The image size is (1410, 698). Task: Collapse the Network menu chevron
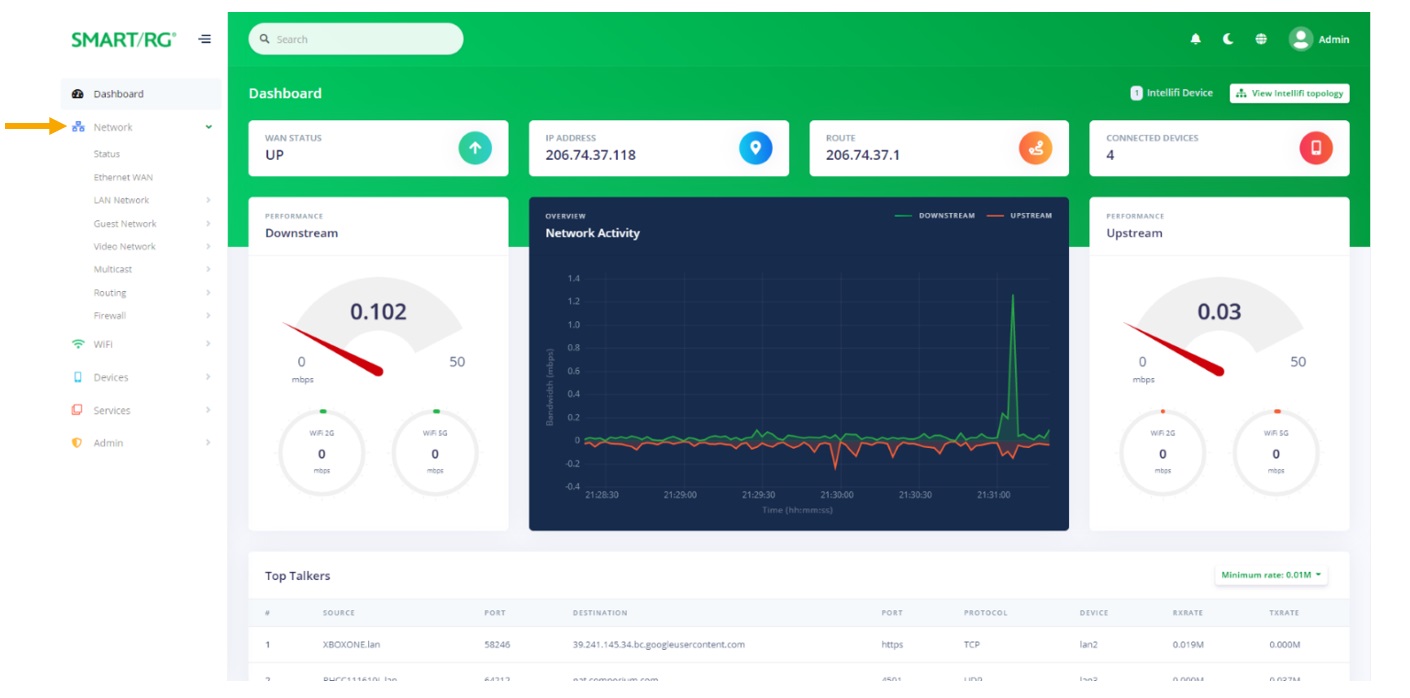click(x=209, y=127)
